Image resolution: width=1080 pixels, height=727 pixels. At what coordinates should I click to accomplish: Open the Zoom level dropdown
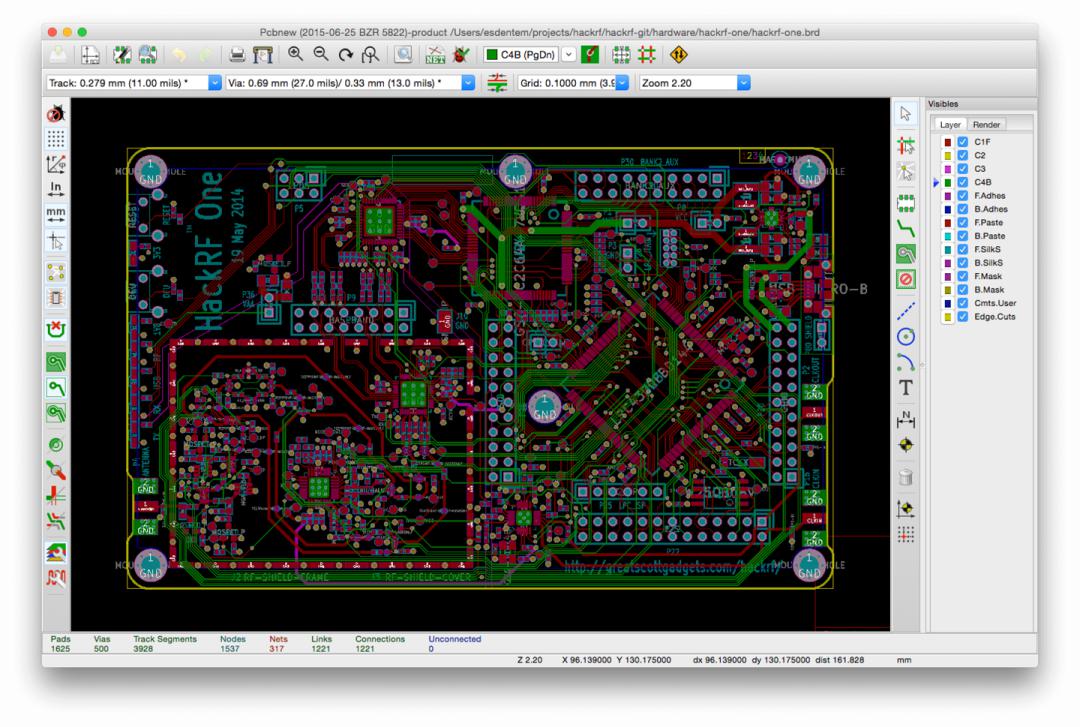tap(744, 83)
